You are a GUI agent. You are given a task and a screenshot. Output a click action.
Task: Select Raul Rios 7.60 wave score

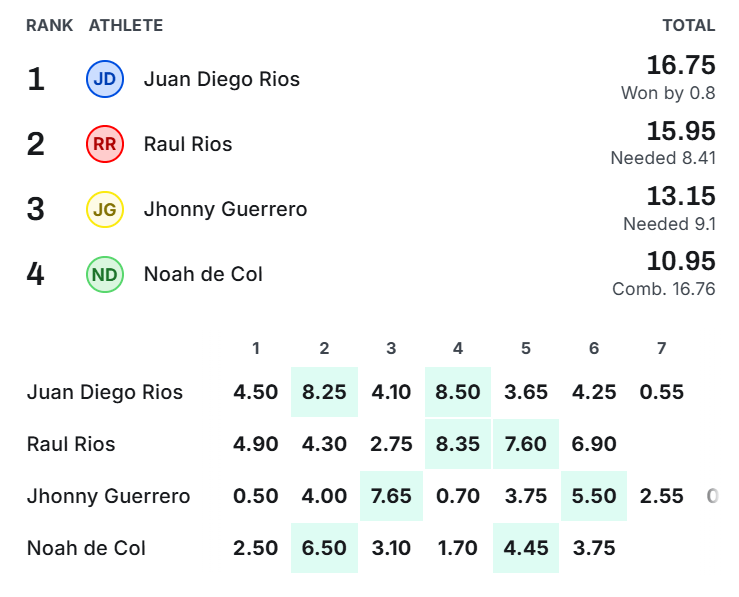(x=526, y=444)
